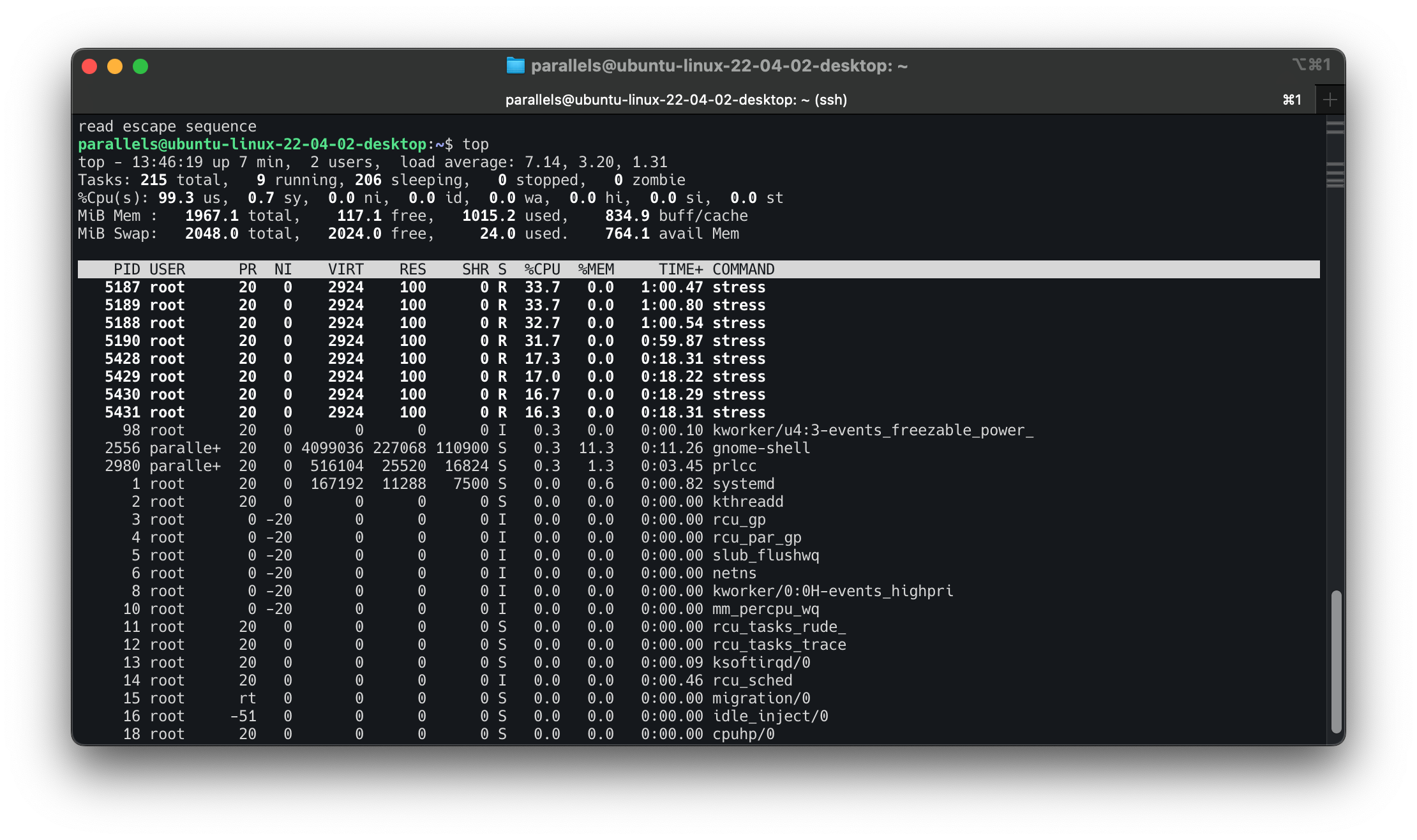Click the 33.7 %CPU value for PID 5187
This screenshot has height=840, width=1417.
(543, 287)
